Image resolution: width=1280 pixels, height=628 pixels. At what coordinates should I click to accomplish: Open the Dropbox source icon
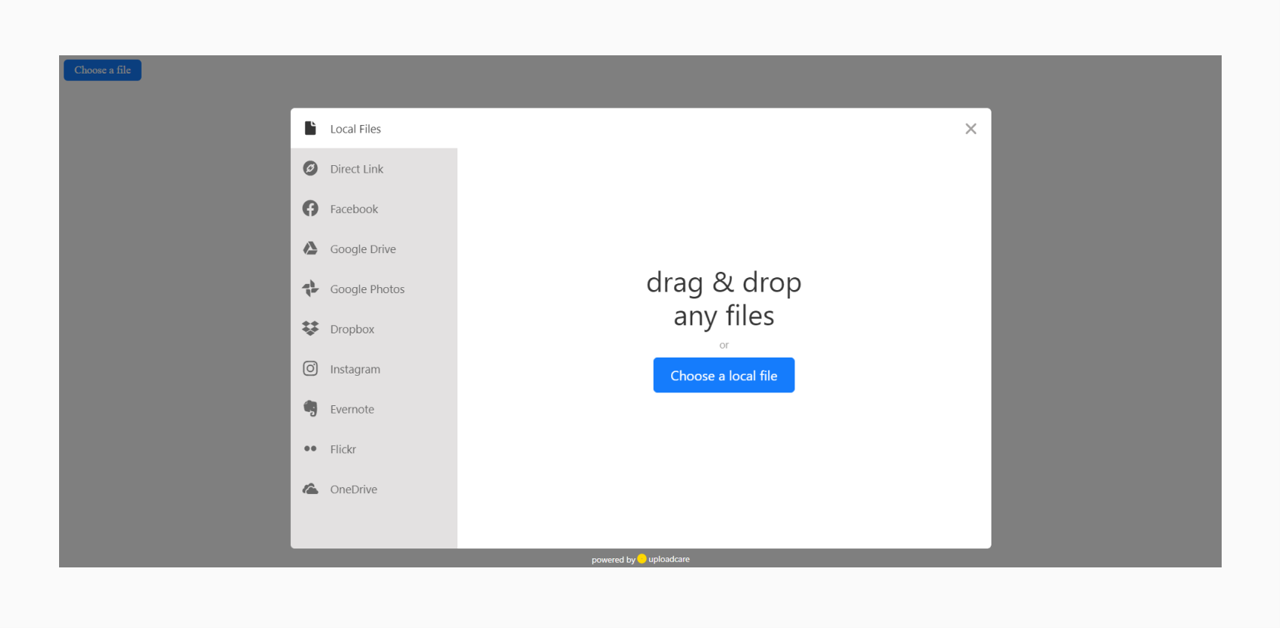tap(311, 328)
